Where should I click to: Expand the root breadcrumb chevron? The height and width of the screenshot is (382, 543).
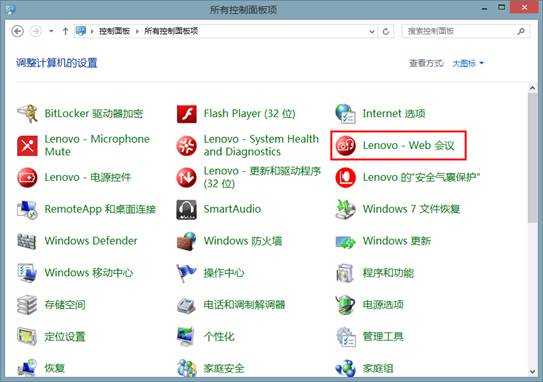click(92, 32)
